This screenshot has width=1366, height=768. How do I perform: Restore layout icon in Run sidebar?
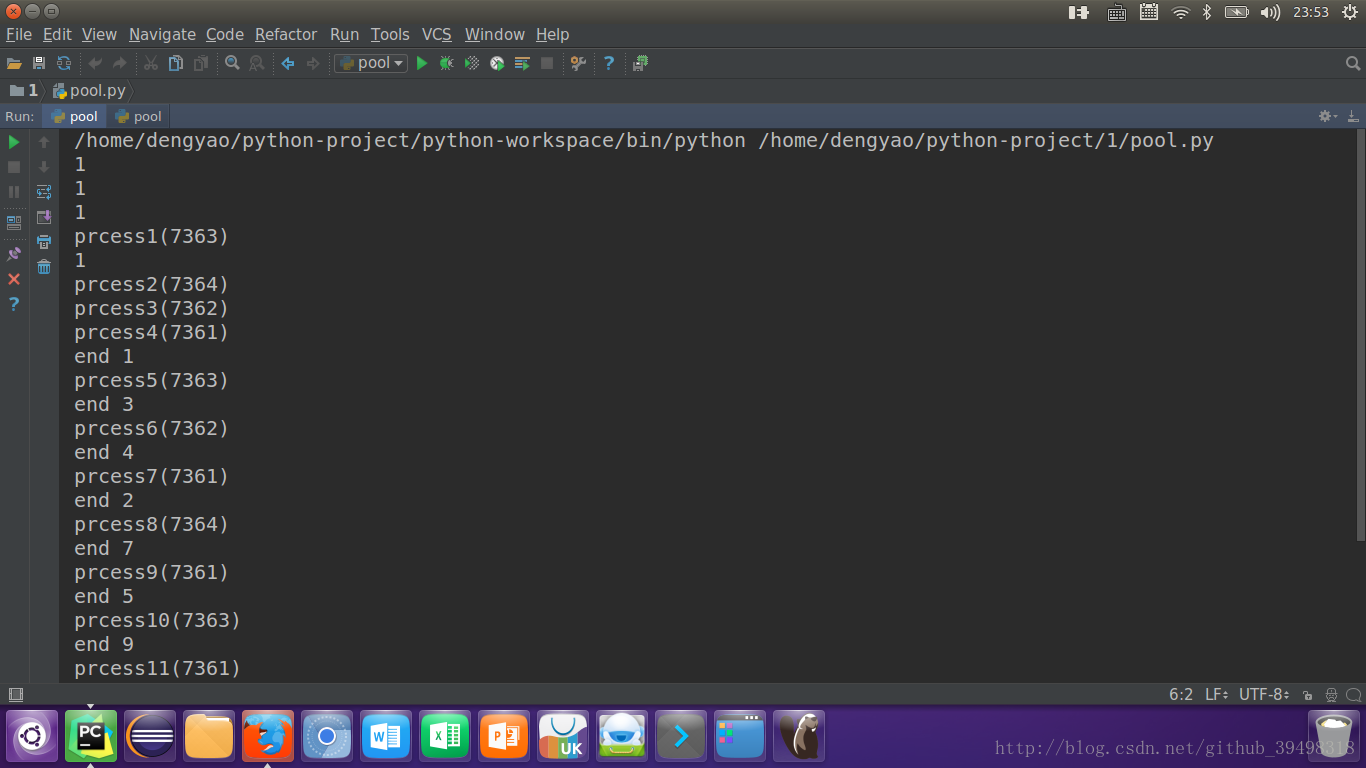pyautogui.click(x=14, y=222)
